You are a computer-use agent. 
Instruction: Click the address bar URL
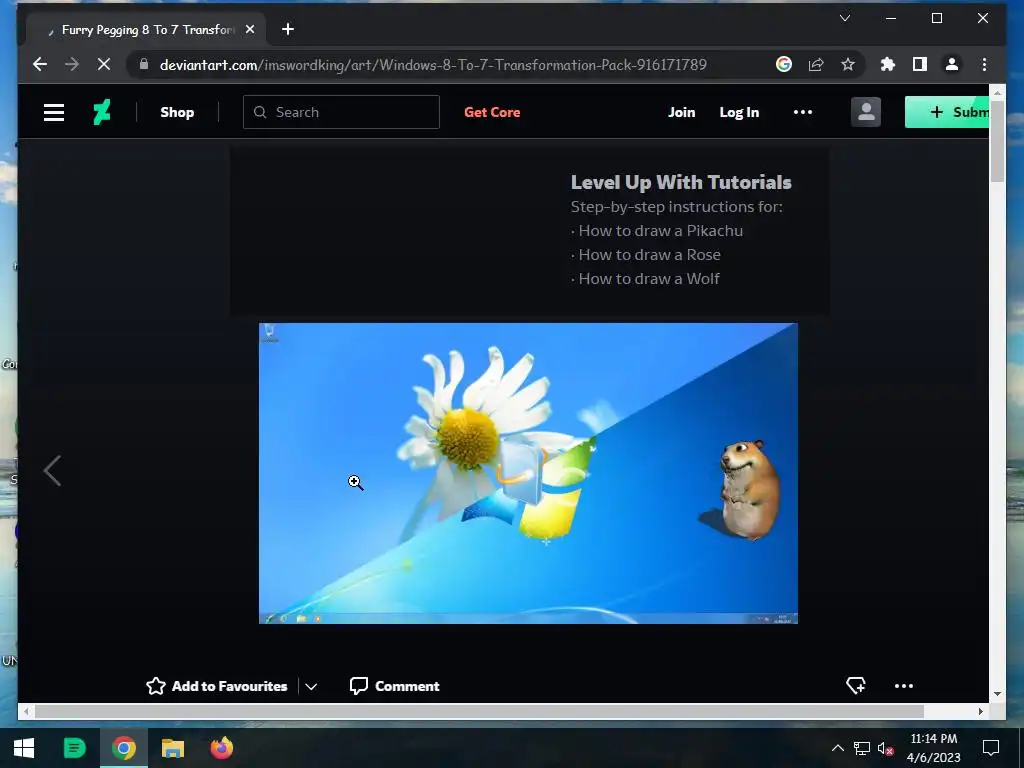(433, 65)
